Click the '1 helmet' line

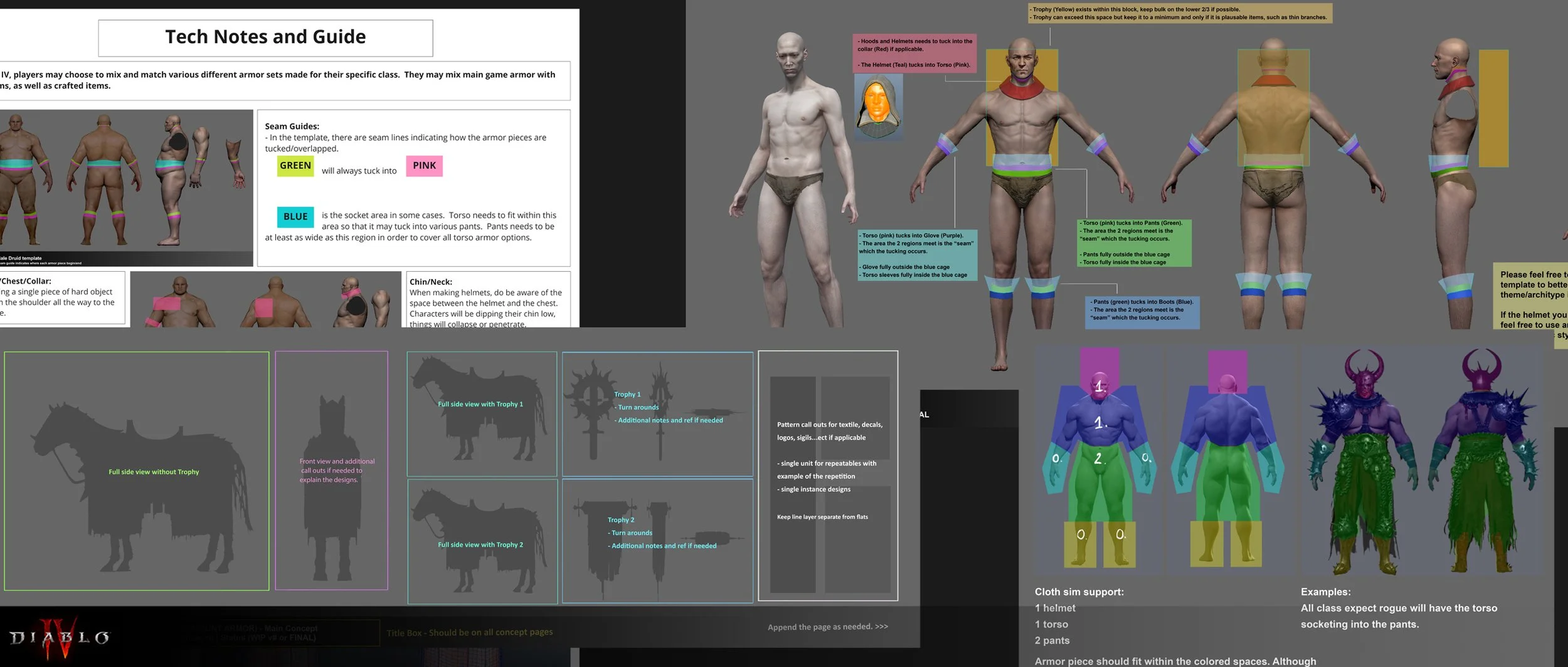[1055, 608]
